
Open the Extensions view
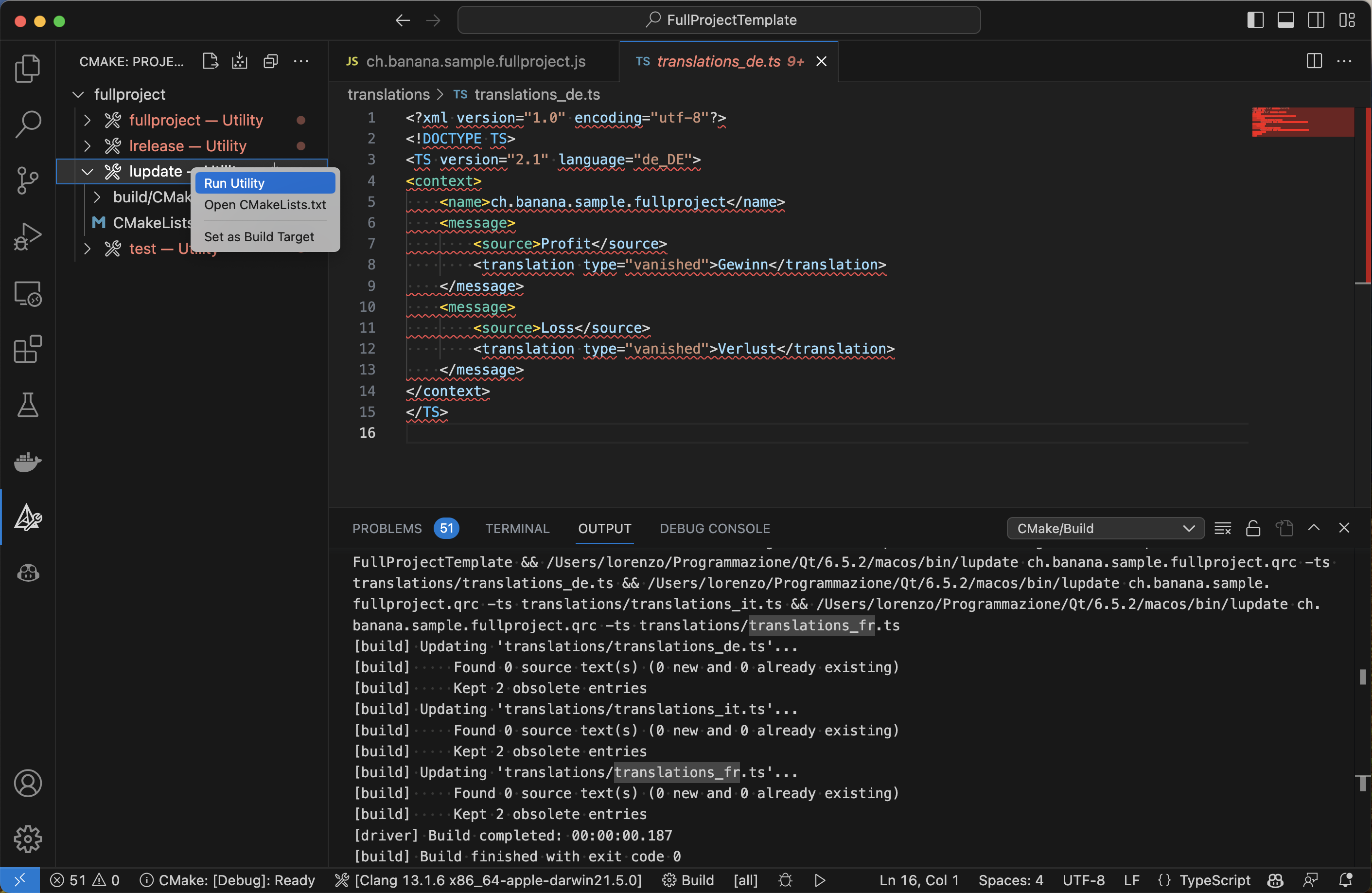click(x=27, y=349)
